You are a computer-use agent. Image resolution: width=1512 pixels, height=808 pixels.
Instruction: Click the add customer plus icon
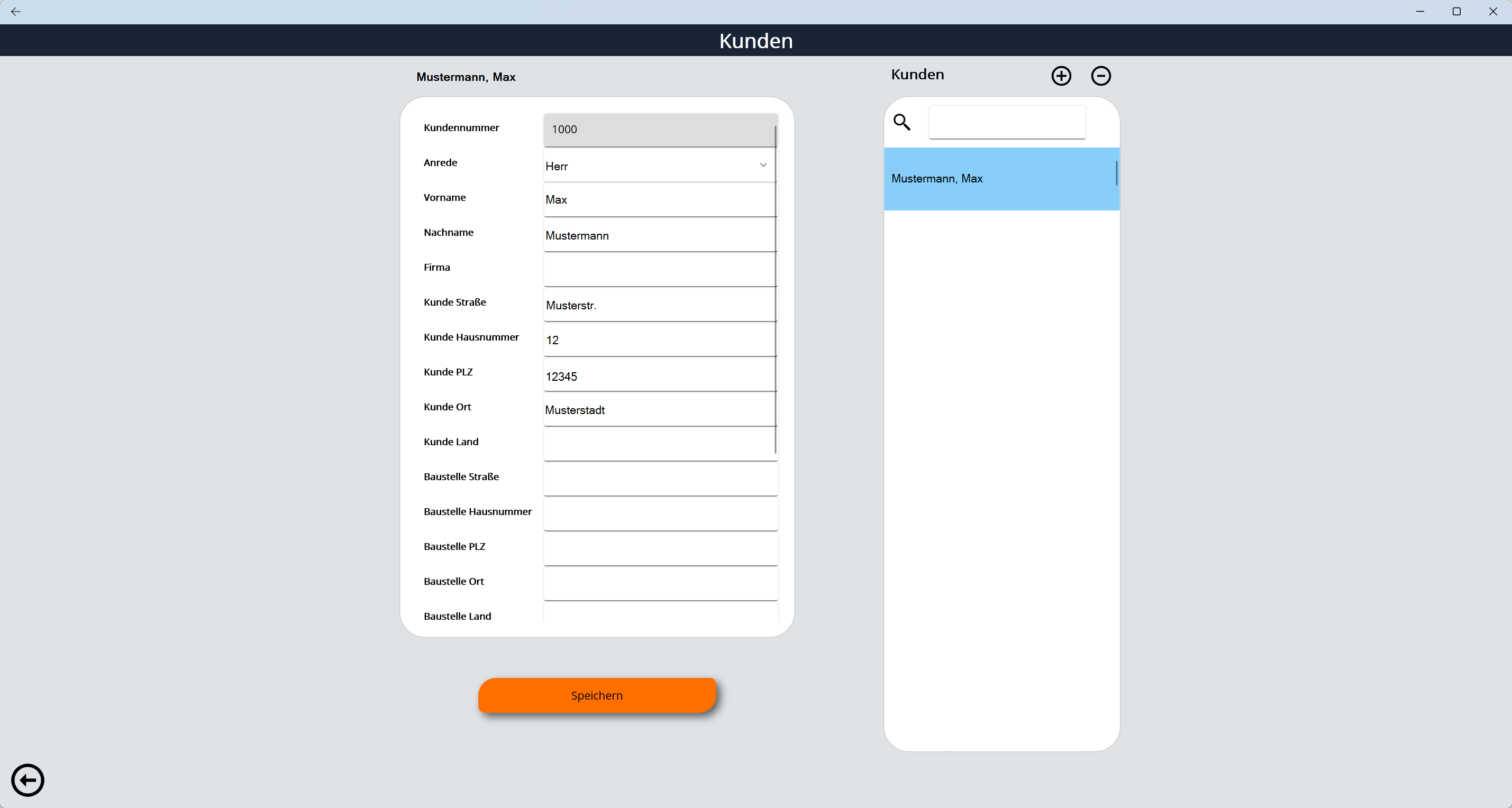[1061, 76]
